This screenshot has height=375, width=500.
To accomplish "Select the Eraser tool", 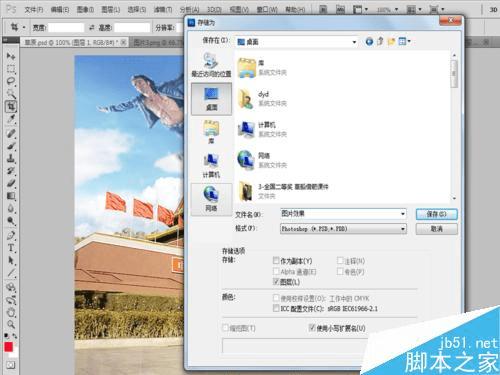I will click(x=11, y=183).
